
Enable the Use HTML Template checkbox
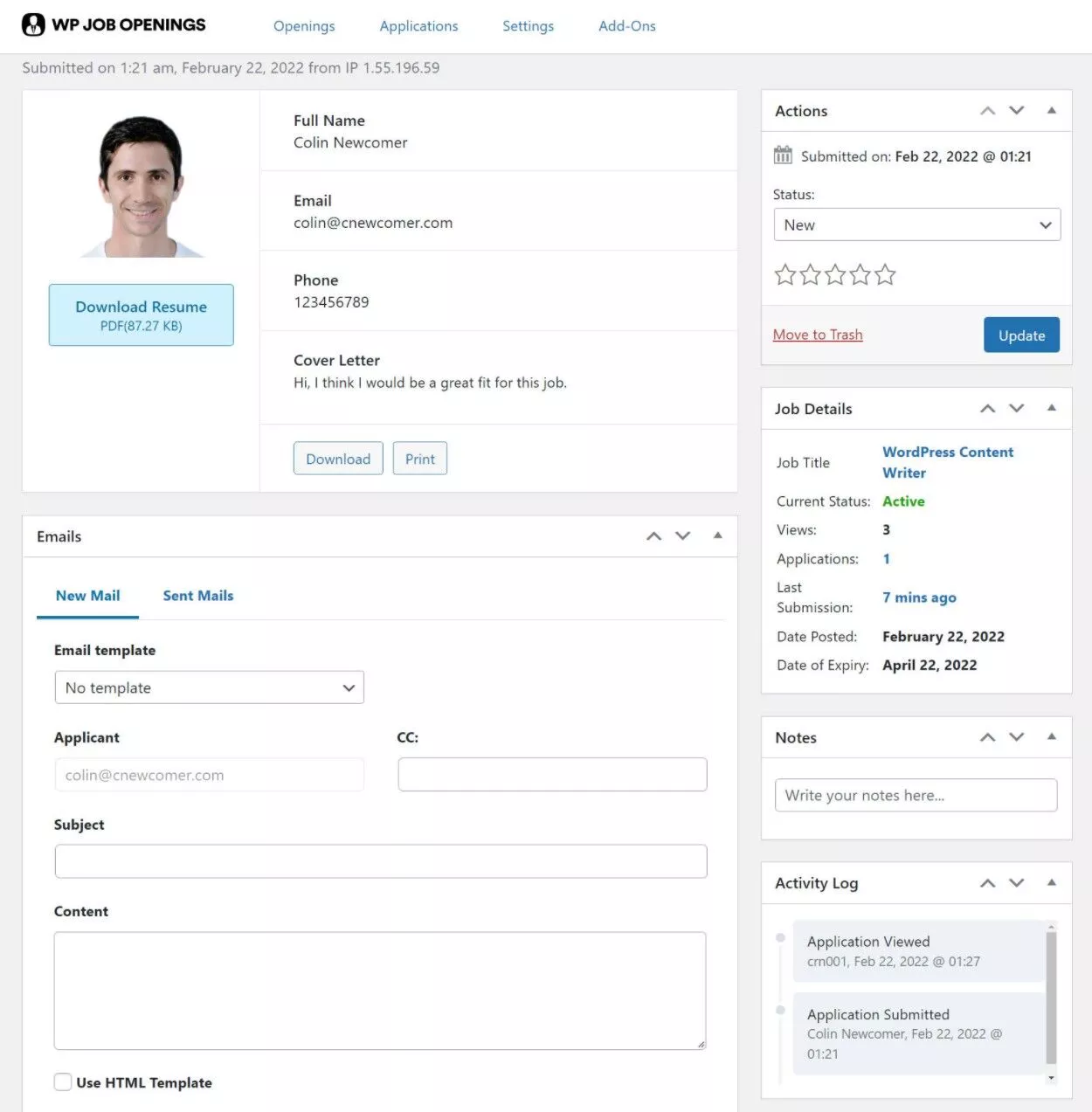pyautogui.click(x=63, y=1082)
